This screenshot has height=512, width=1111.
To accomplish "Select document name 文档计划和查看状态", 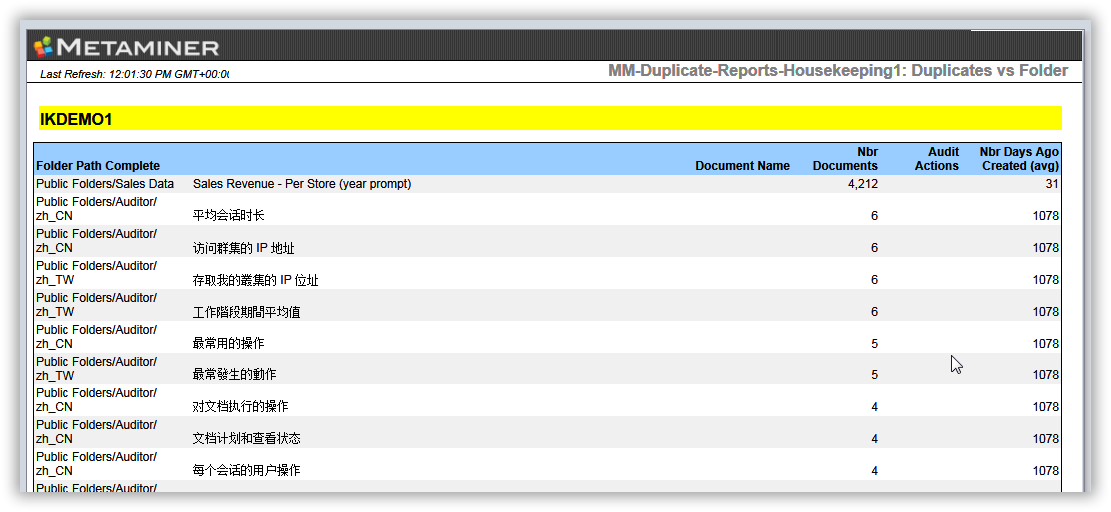I will coord(247,438).
